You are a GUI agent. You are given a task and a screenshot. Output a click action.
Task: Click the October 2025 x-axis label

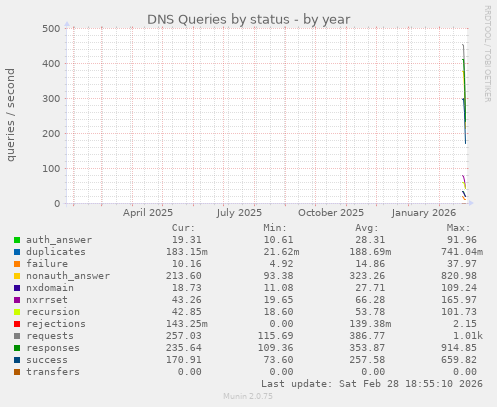(x=331, y=213)
